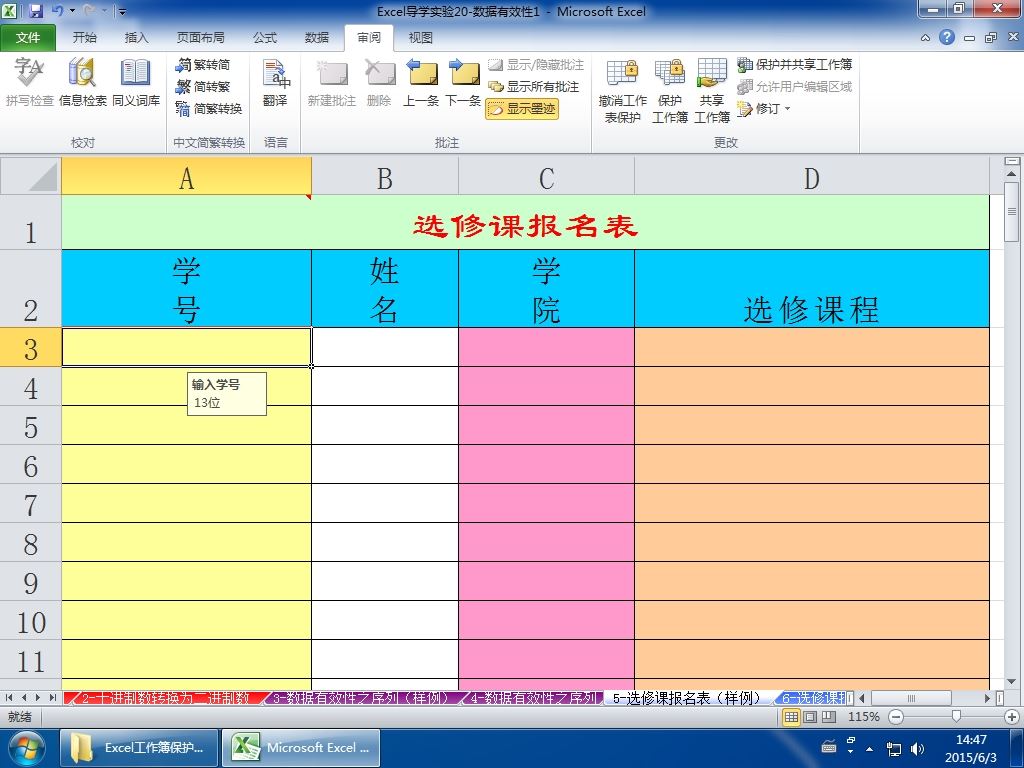Click 撤消工作表保护 unprotect sheet icon

point(622,91)
